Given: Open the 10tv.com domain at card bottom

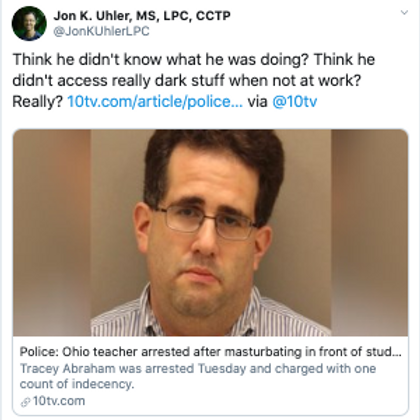Looking at the screenshot, I should [59, 401].
